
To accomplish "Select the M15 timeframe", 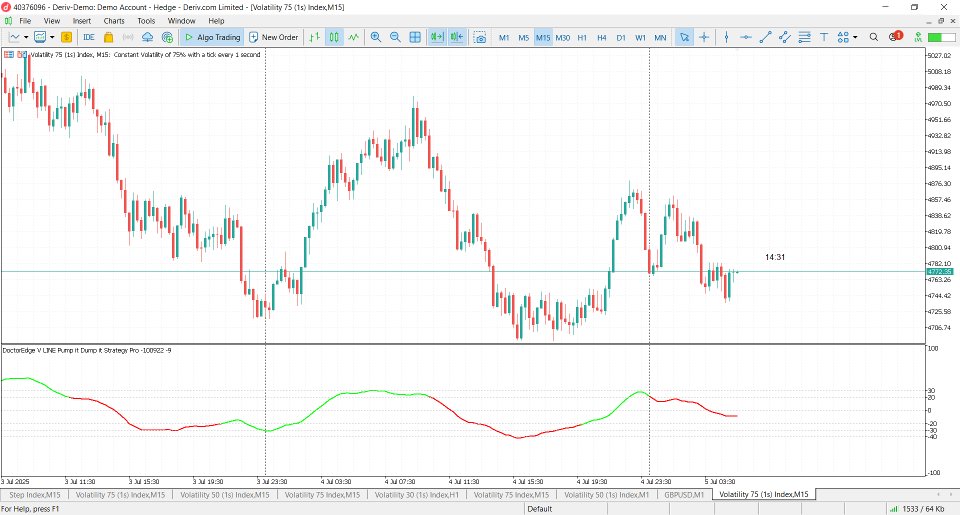I will (x=543, y=37).
